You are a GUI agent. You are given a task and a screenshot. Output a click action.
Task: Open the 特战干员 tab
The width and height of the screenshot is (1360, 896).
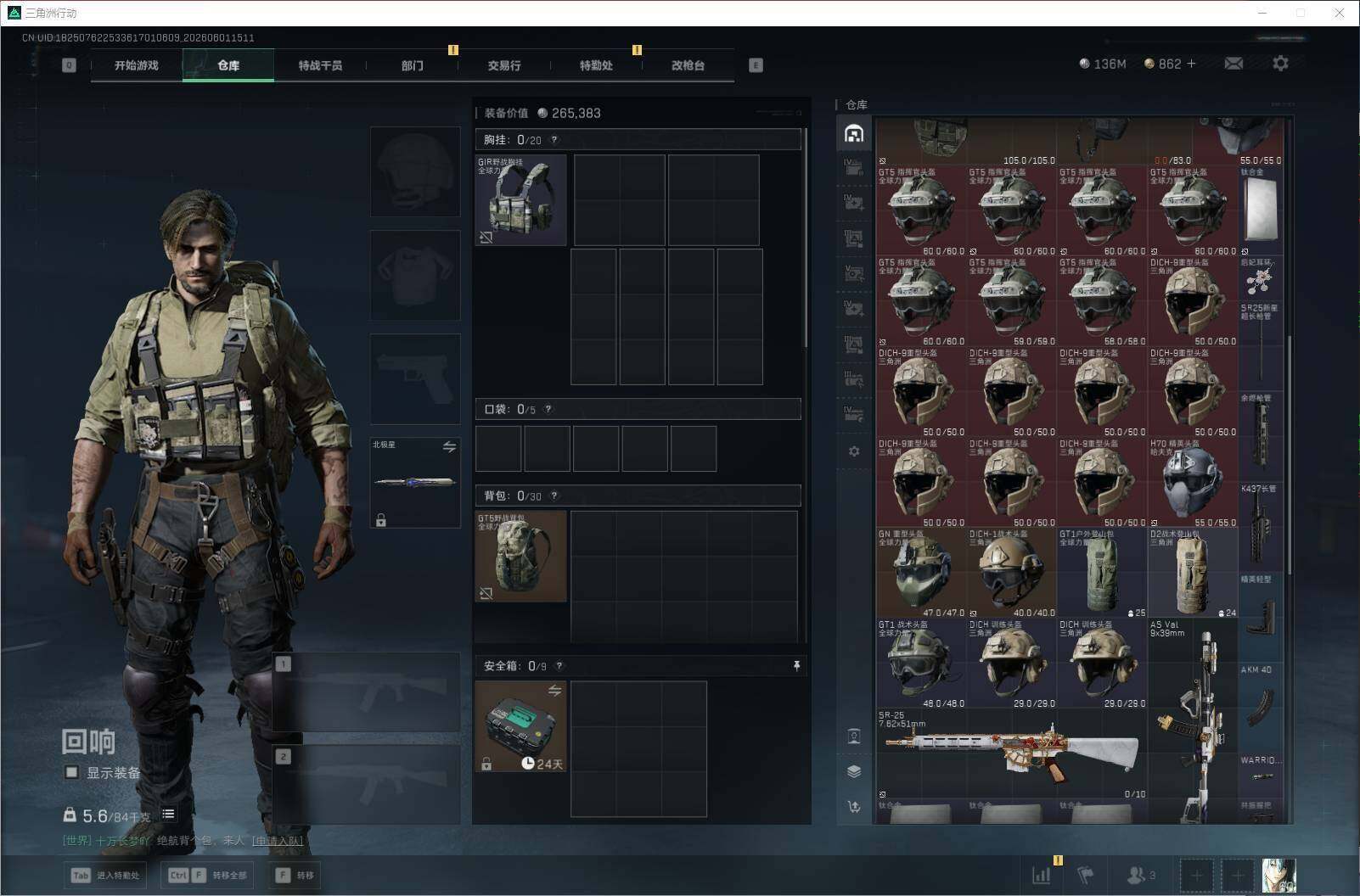point(320,65)
